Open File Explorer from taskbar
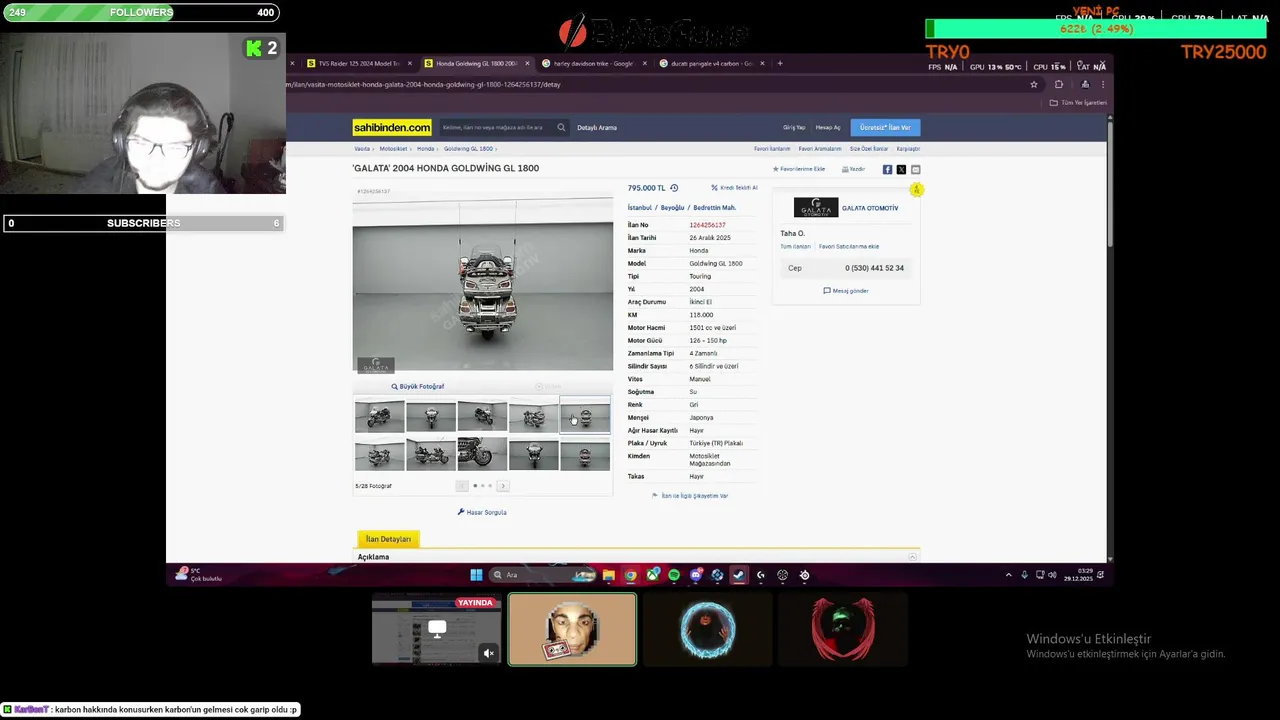Screen dimensions: 1280x720 (x=608, y=575)
